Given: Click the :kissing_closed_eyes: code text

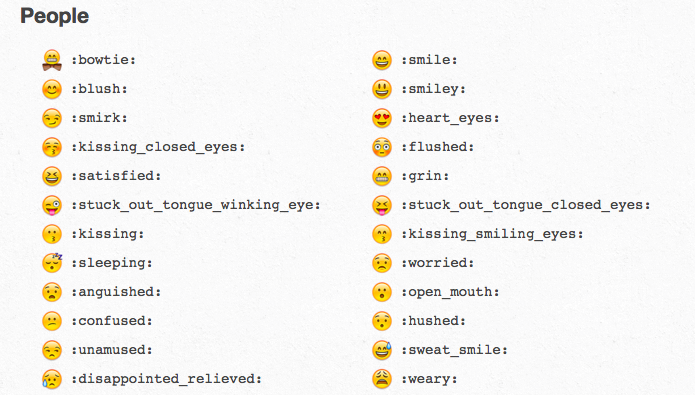Looking at the screenshot, I should point(158,147).
